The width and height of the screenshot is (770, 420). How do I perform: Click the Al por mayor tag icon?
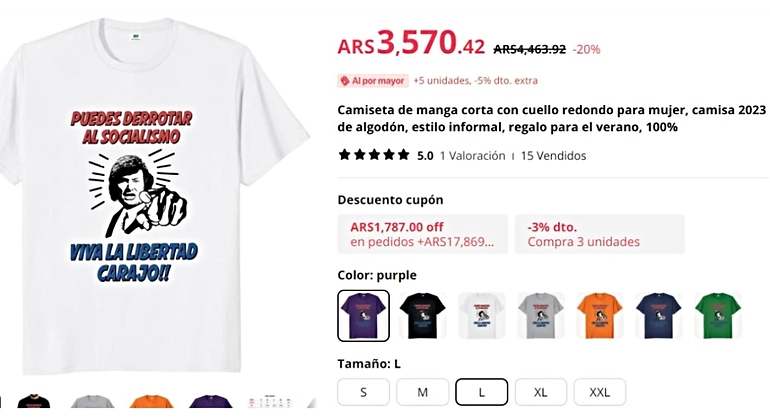(x=345, y=81)
